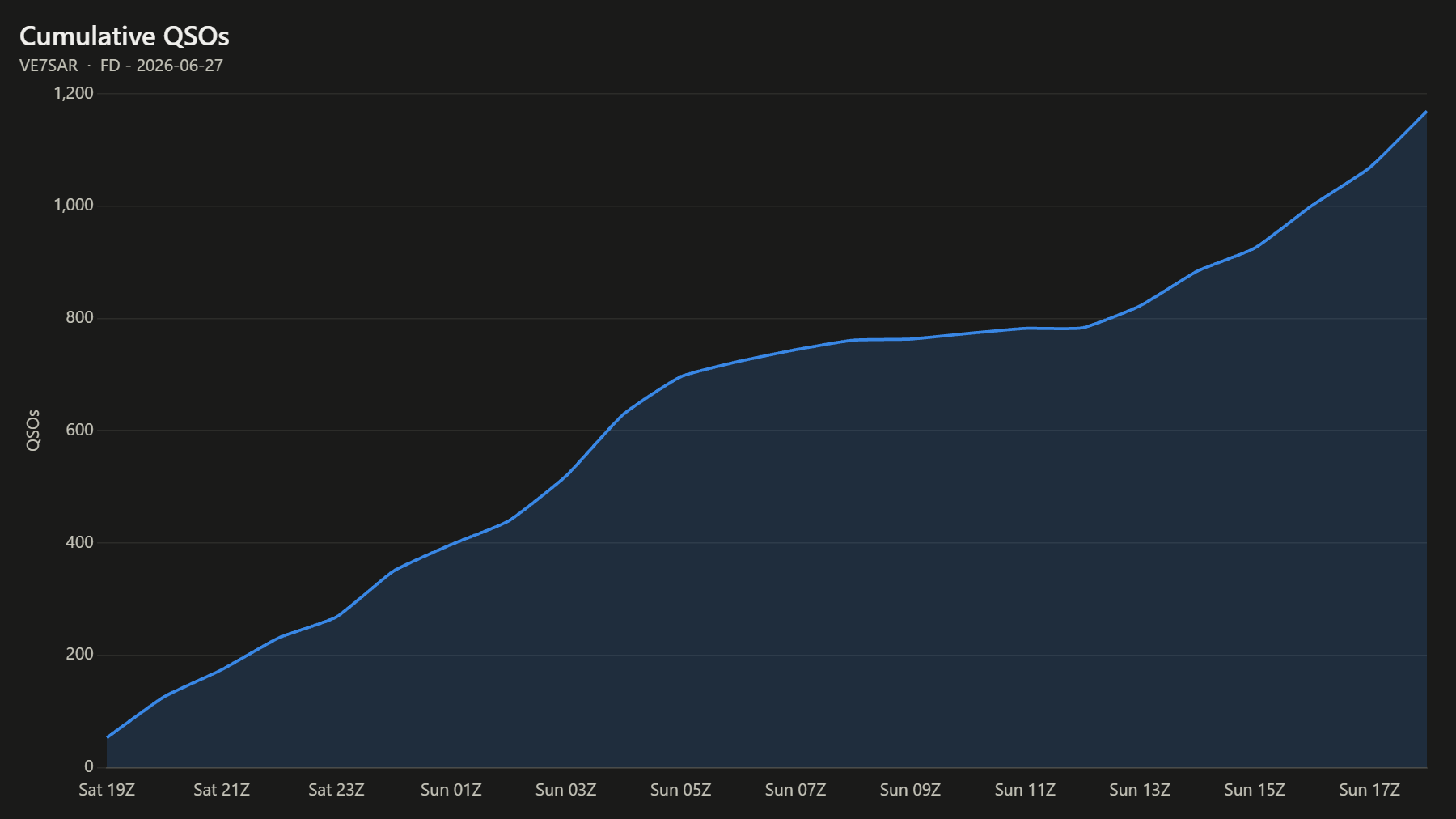Click the "Sun 09Z" x-axis label
Image resolution: width=1456 pixels, height=819 pixels.
click(911, 790)
